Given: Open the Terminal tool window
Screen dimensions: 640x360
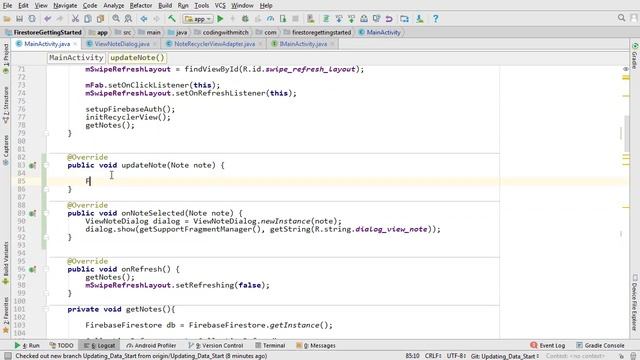Looking at the screenshot, I should click(x=270, y=345).
